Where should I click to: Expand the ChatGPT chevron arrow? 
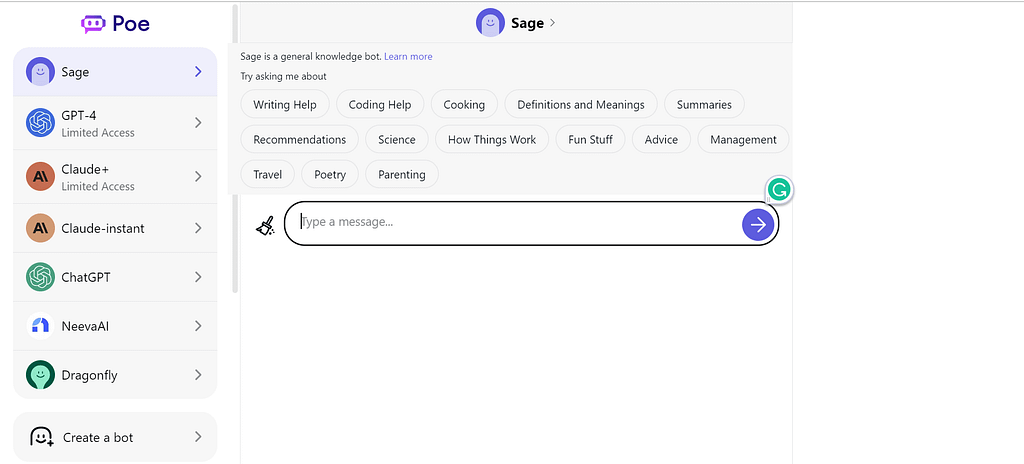198,277
